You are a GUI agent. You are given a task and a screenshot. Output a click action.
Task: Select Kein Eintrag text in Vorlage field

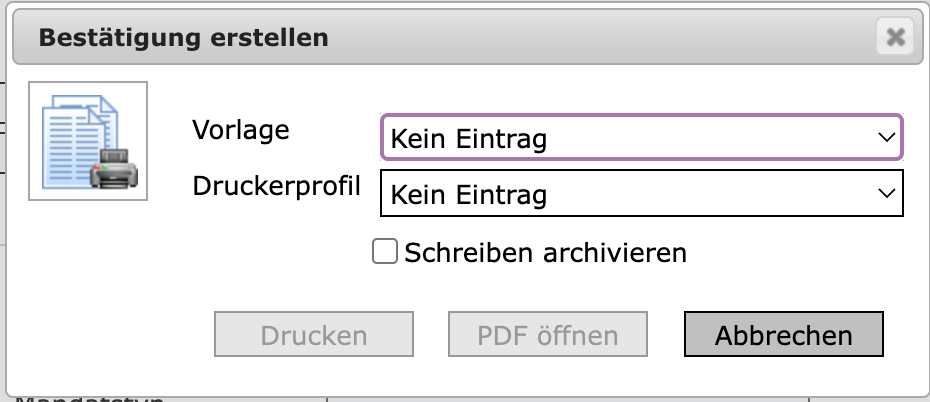[469, 139]
